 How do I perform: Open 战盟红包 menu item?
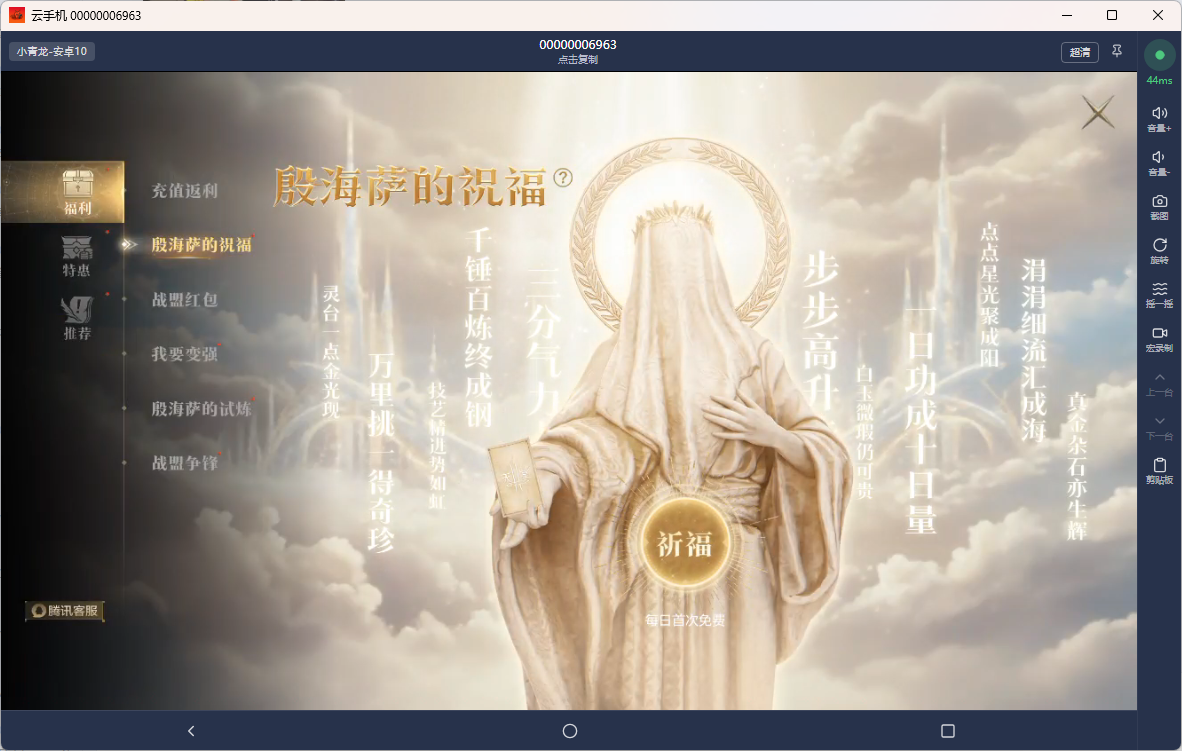click(185, 299)
